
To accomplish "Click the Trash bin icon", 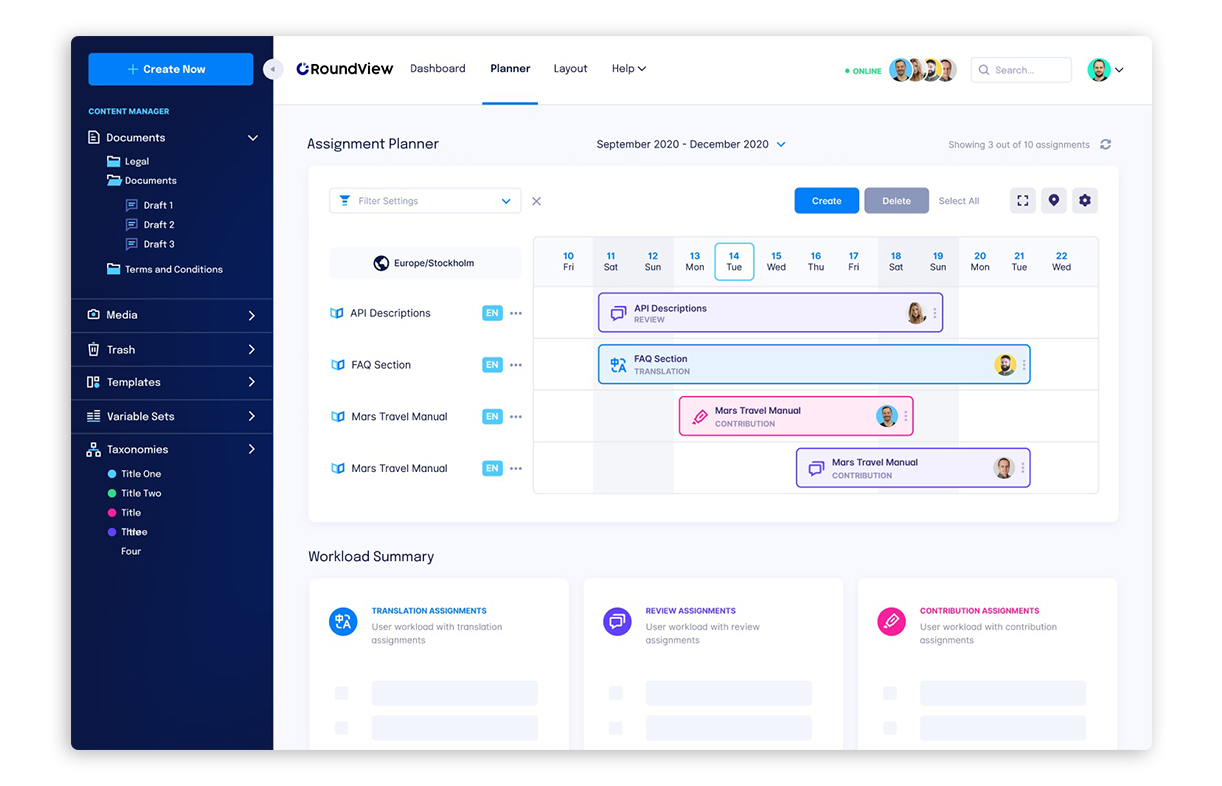I will tap(96, 349).
